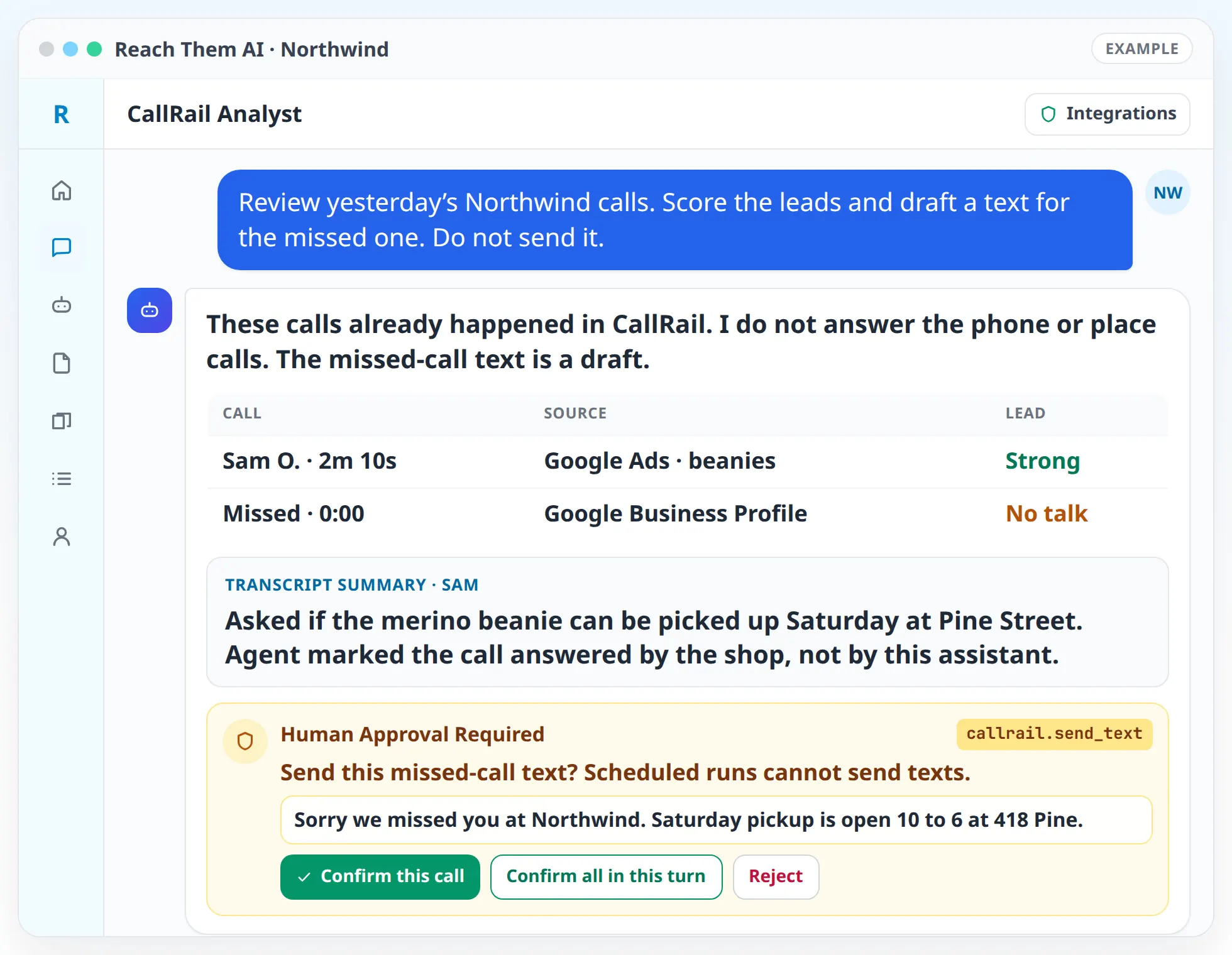The height and width of the screenshot is (955, 1232).
Task: Click the shield icon in approval card
Action: (x=245, y=741)
